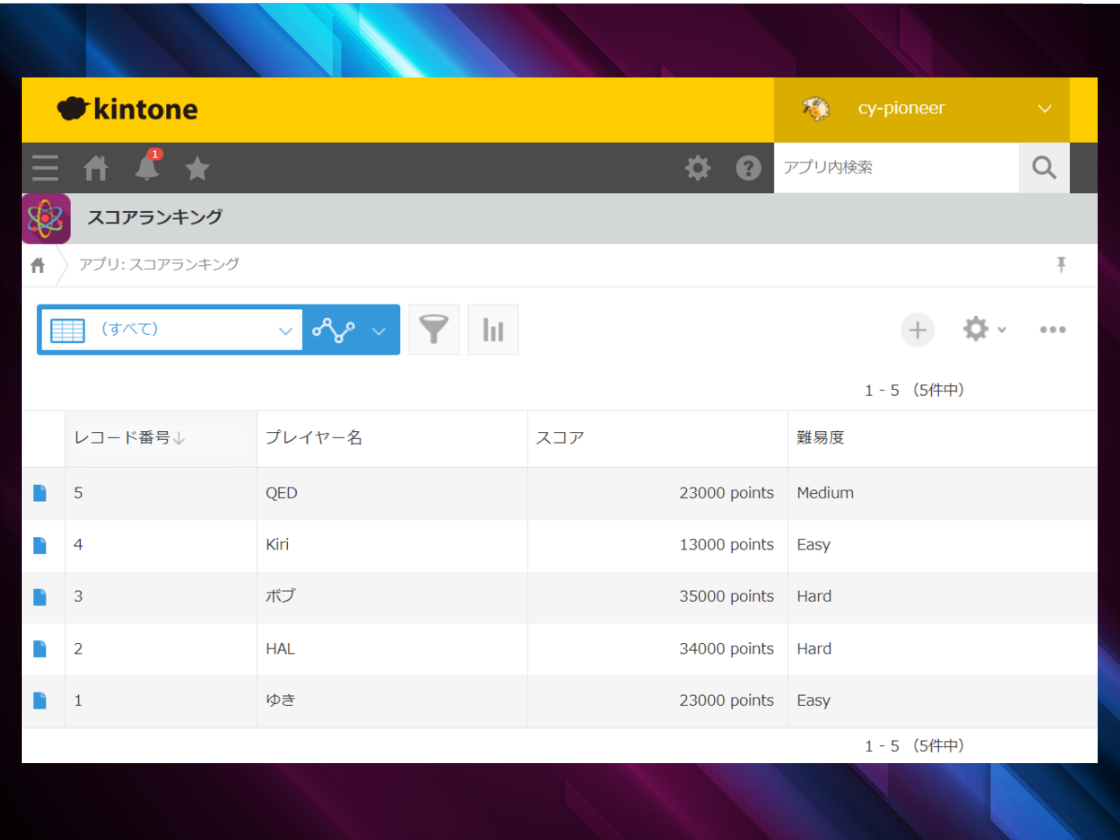This screenshot has height=840, width=1120.
Task: Open the three-dots options menu
Action: [x=1052, y=330]
